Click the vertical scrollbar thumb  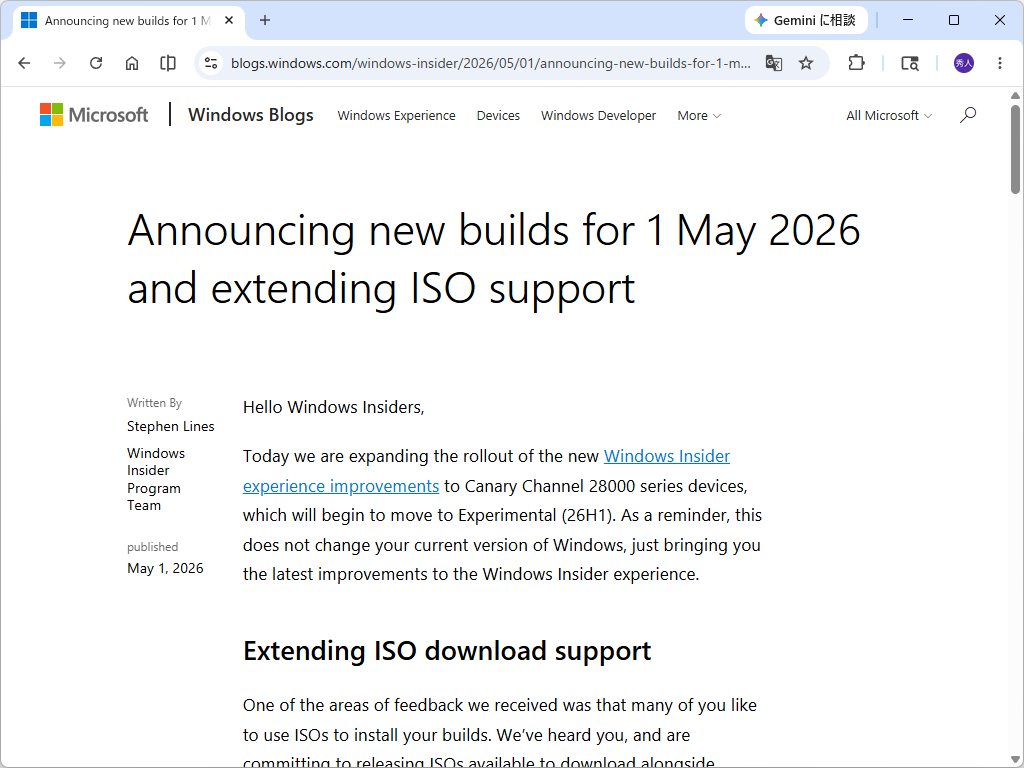(1015, 150)
